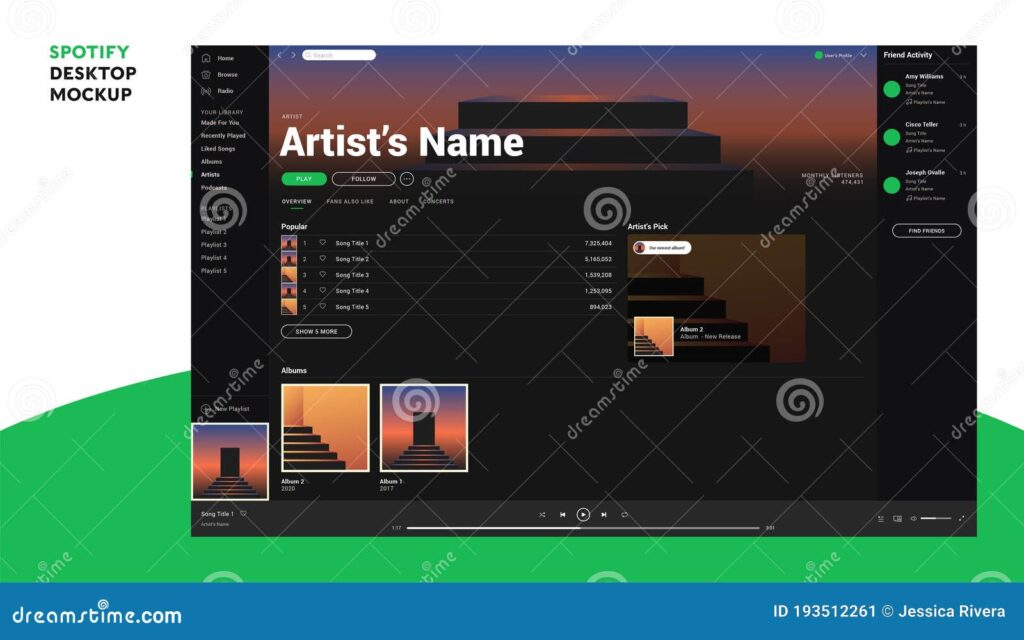Open Albums in library sidebar
Viewport: 1024px width, 640px height.
pyautogui.click(x=212, y=162)
